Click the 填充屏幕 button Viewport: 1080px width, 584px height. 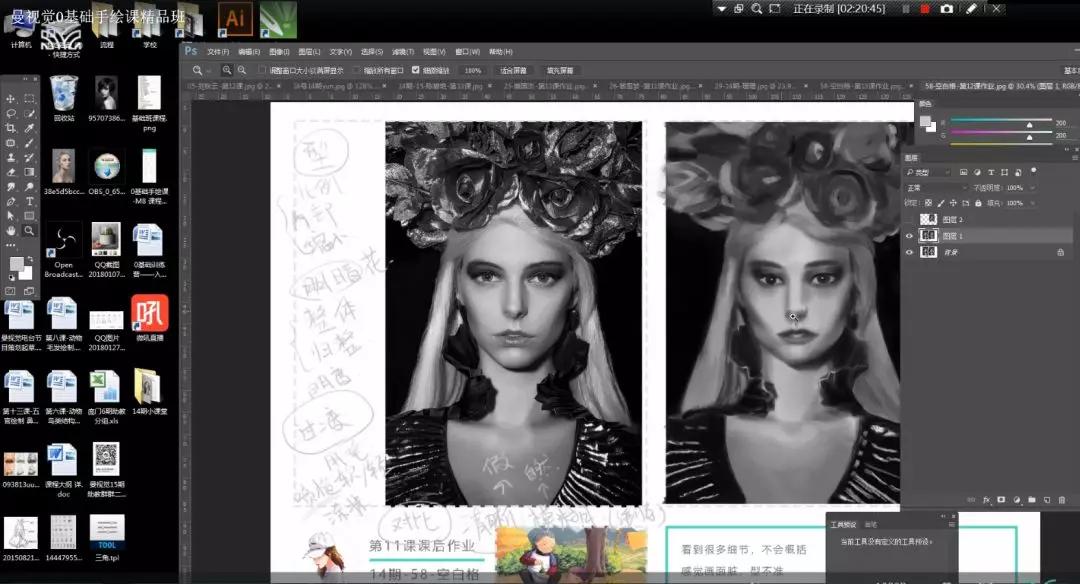559,71
